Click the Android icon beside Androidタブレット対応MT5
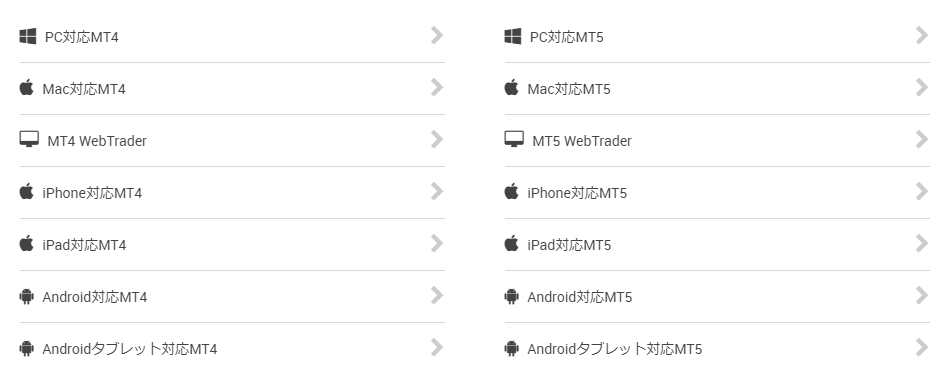 (x=511, y=348)
